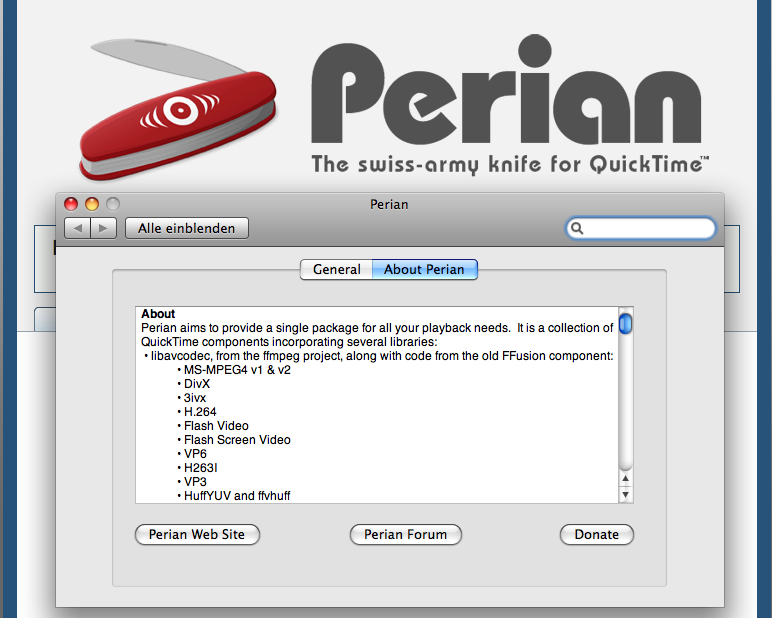Click the Donate button

pyautogui.click(x=597, y=534)
